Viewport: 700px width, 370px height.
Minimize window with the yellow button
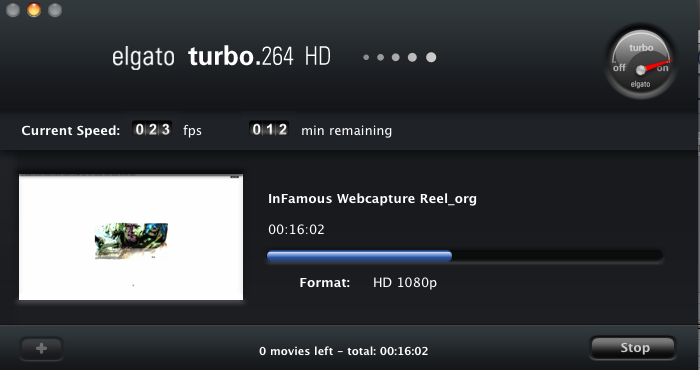click(x=34, y=9)
